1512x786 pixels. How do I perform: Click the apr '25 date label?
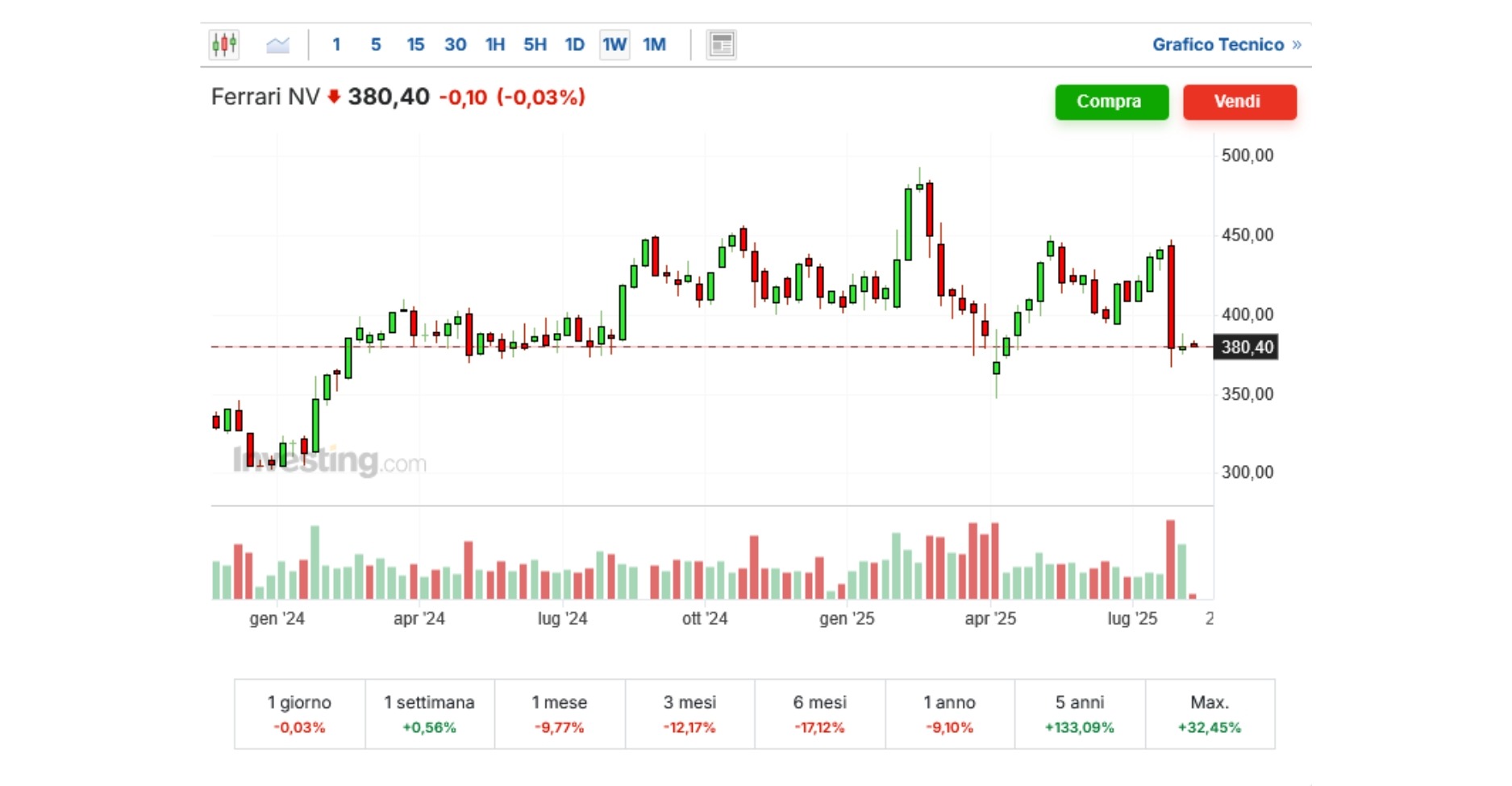tap(990, 618)
